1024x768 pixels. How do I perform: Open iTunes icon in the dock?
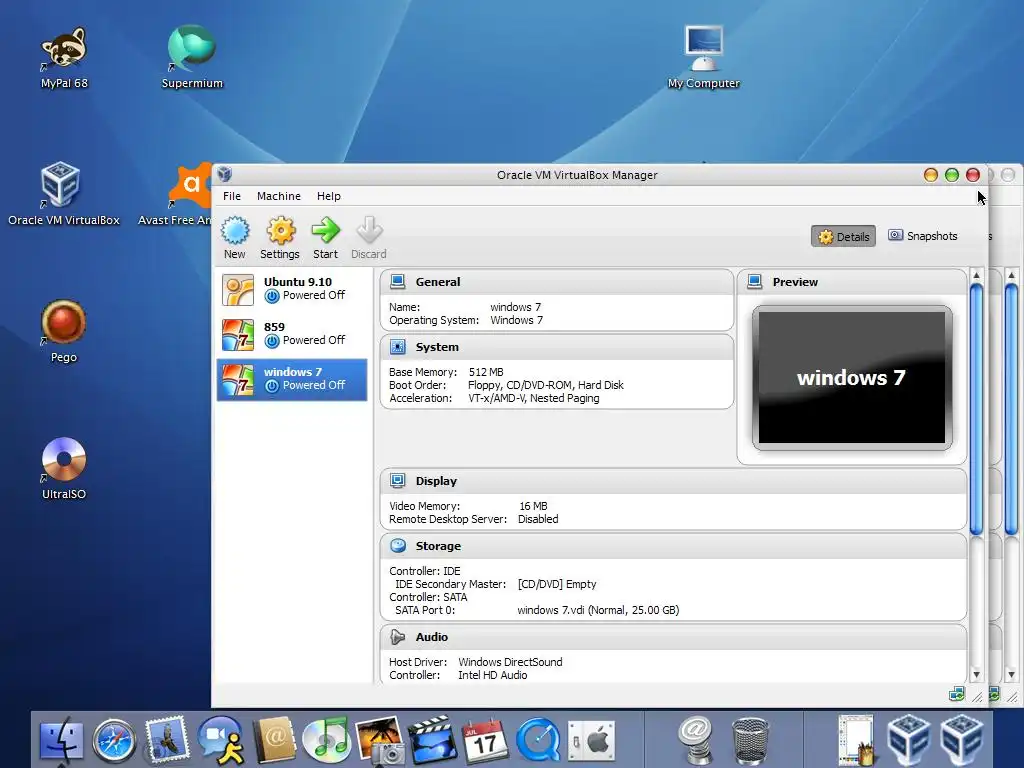[x=327, y=740]
